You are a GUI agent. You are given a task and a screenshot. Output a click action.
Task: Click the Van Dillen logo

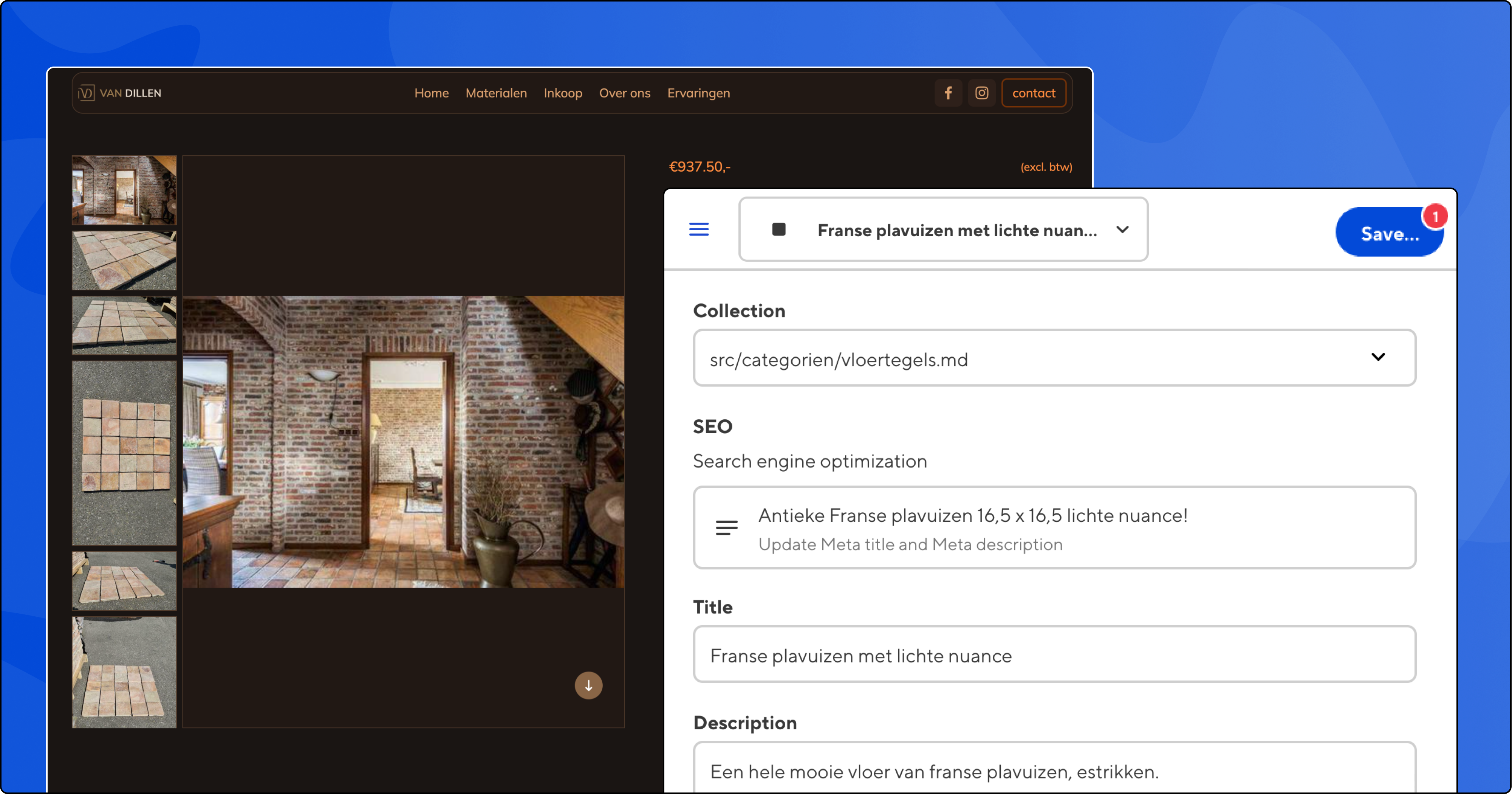pos(120,93)
